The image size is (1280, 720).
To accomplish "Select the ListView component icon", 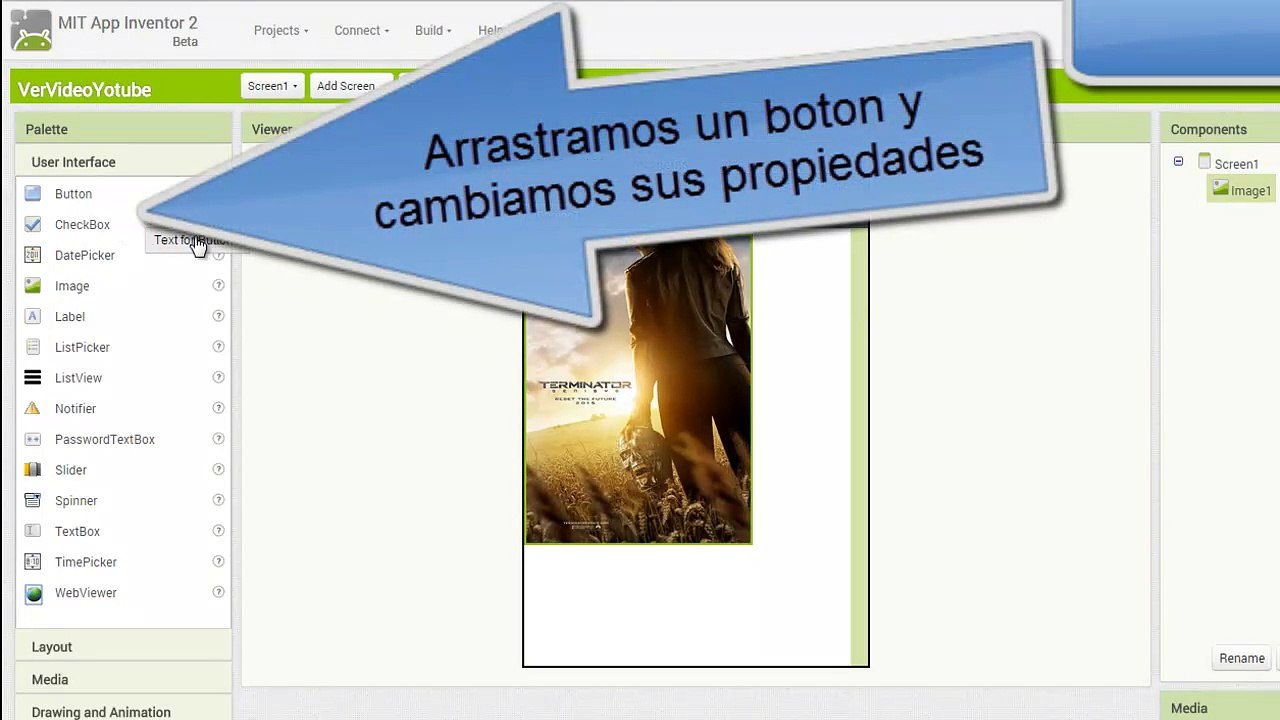I will [33, 378].
